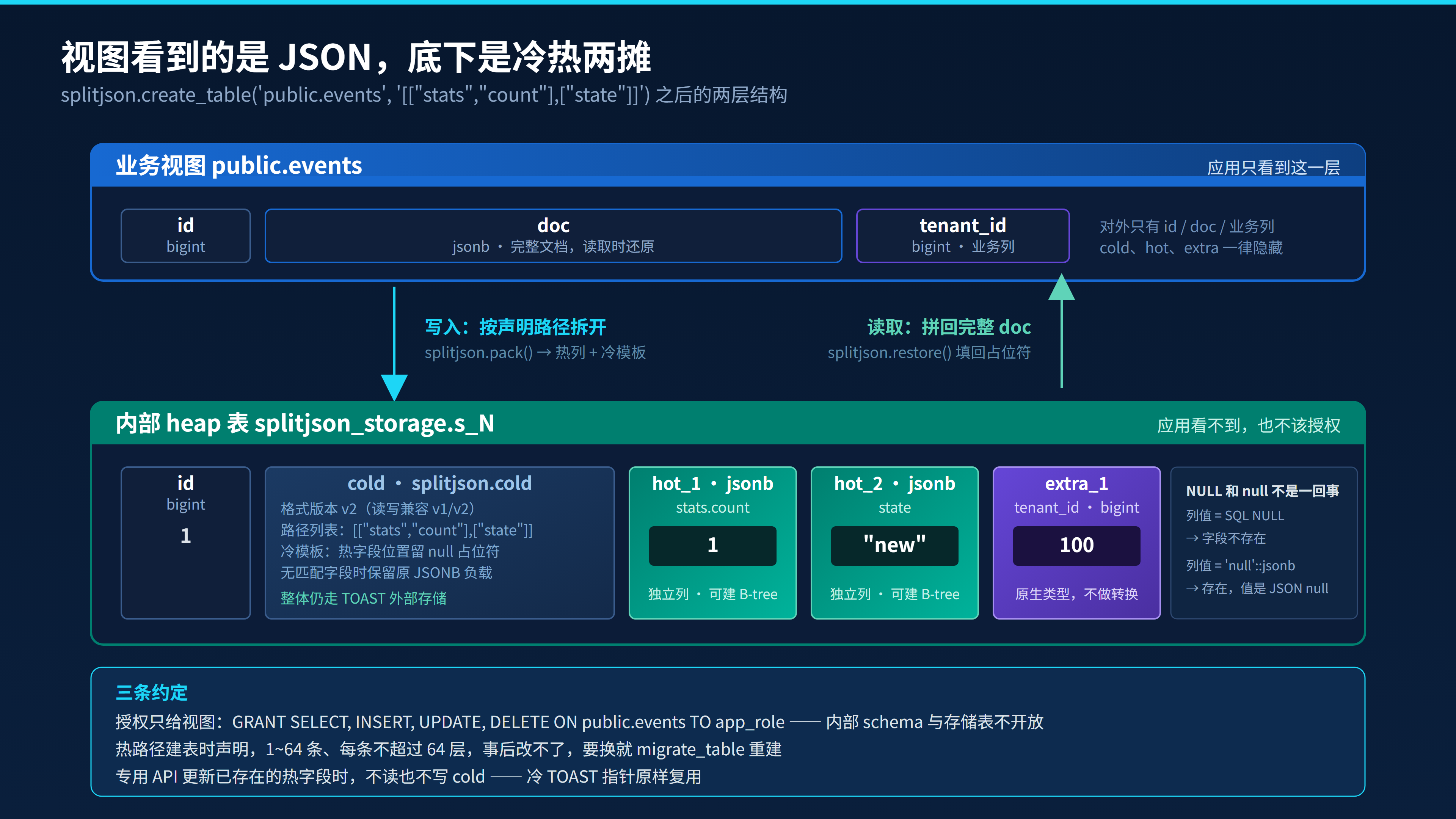The height and width of the screenshot is (819, 1456).
Task: Select the GRANT SELECT, INSERT, UPDATE, DELETE line
Action: [579, 722]
